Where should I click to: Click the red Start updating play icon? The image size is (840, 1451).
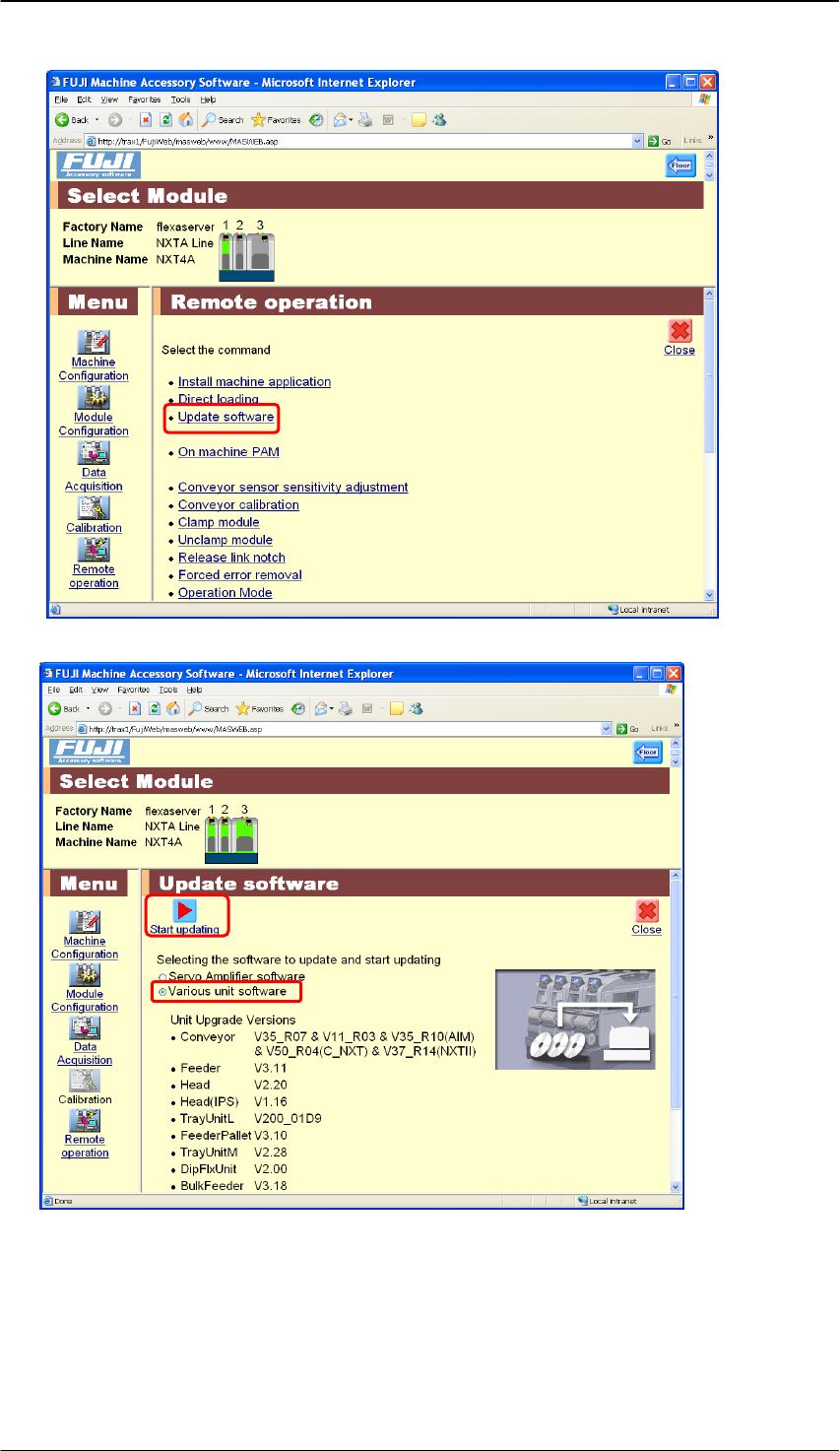pos(184,910)
